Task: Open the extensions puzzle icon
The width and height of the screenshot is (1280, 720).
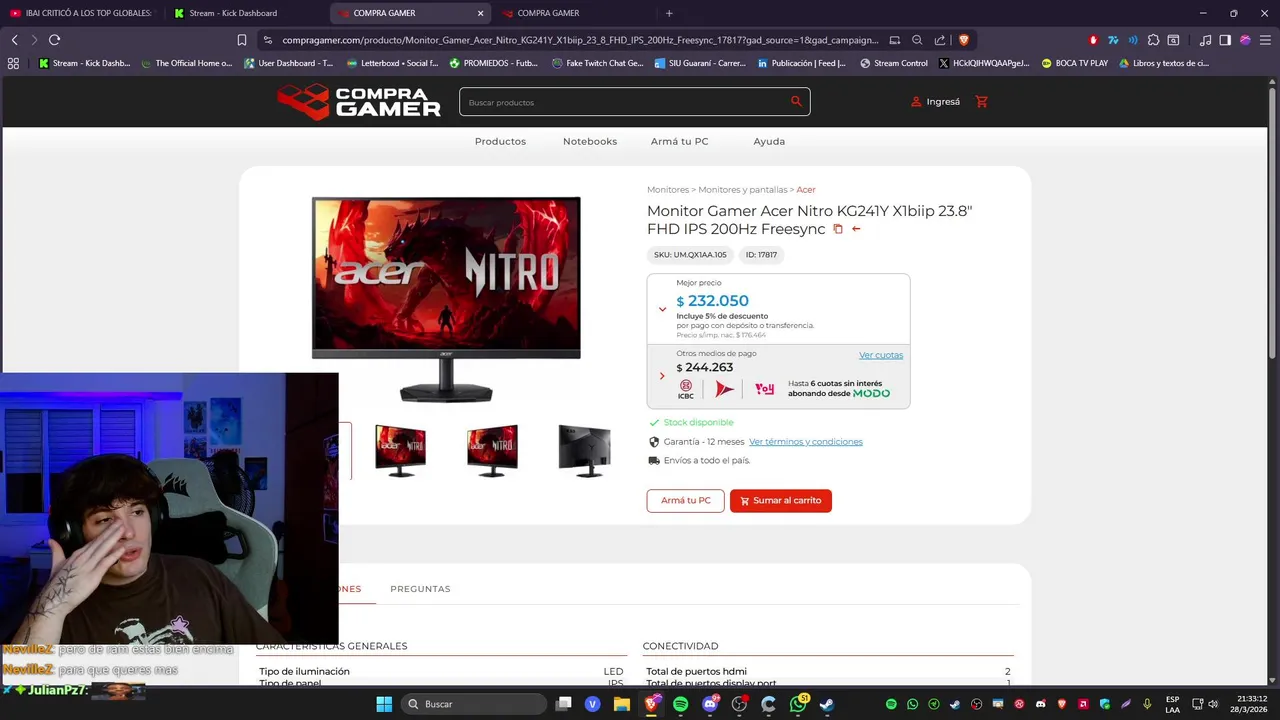Action: pyautogui.click(x=1153, y=40)
